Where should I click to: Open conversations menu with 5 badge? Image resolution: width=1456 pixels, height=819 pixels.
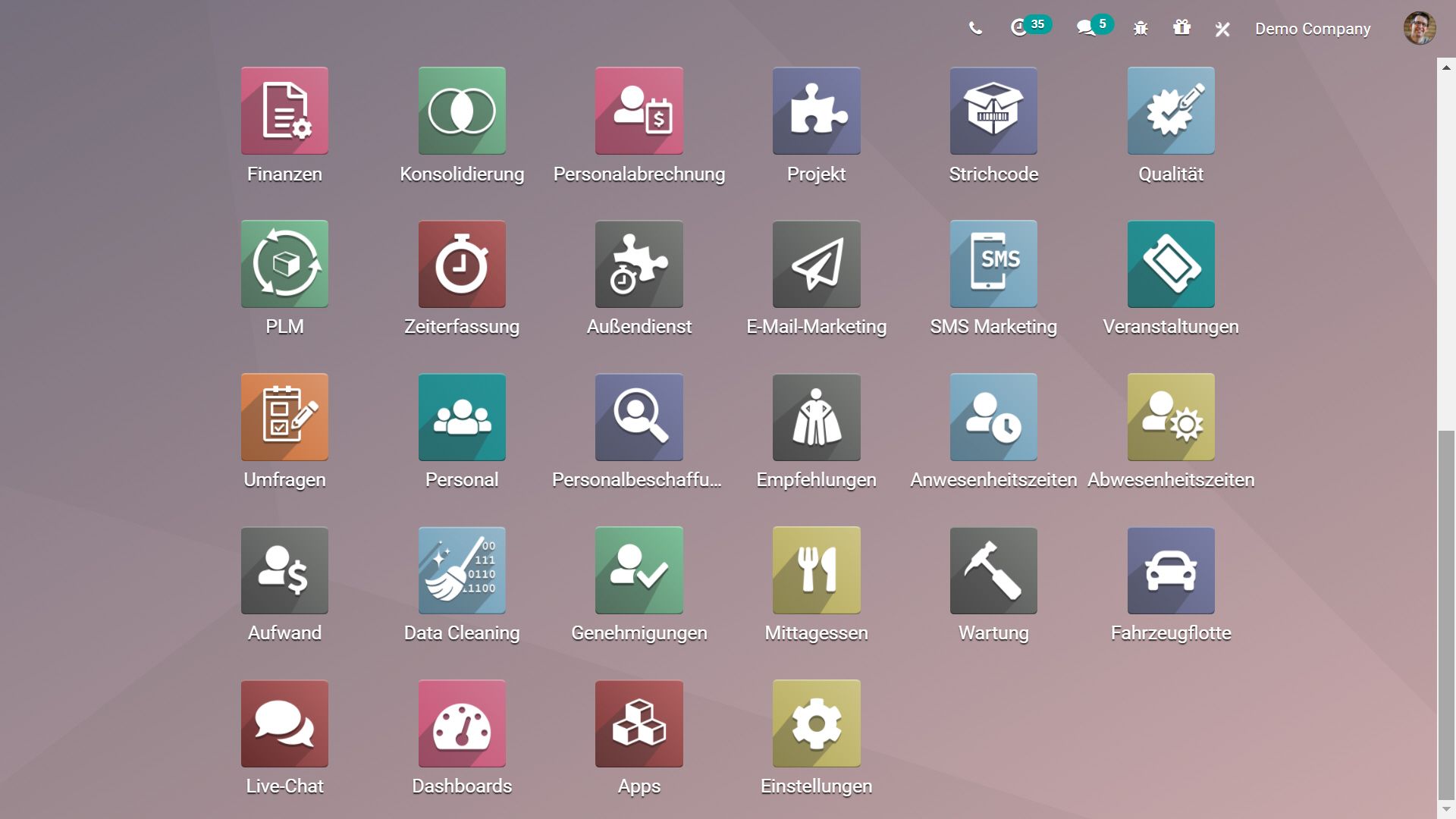click(x=1086, y=28)
